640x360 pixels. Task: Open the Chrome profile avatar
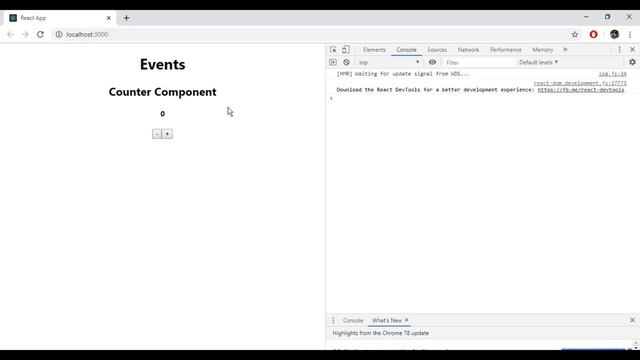pyautogui.click(x=614, y=35)
